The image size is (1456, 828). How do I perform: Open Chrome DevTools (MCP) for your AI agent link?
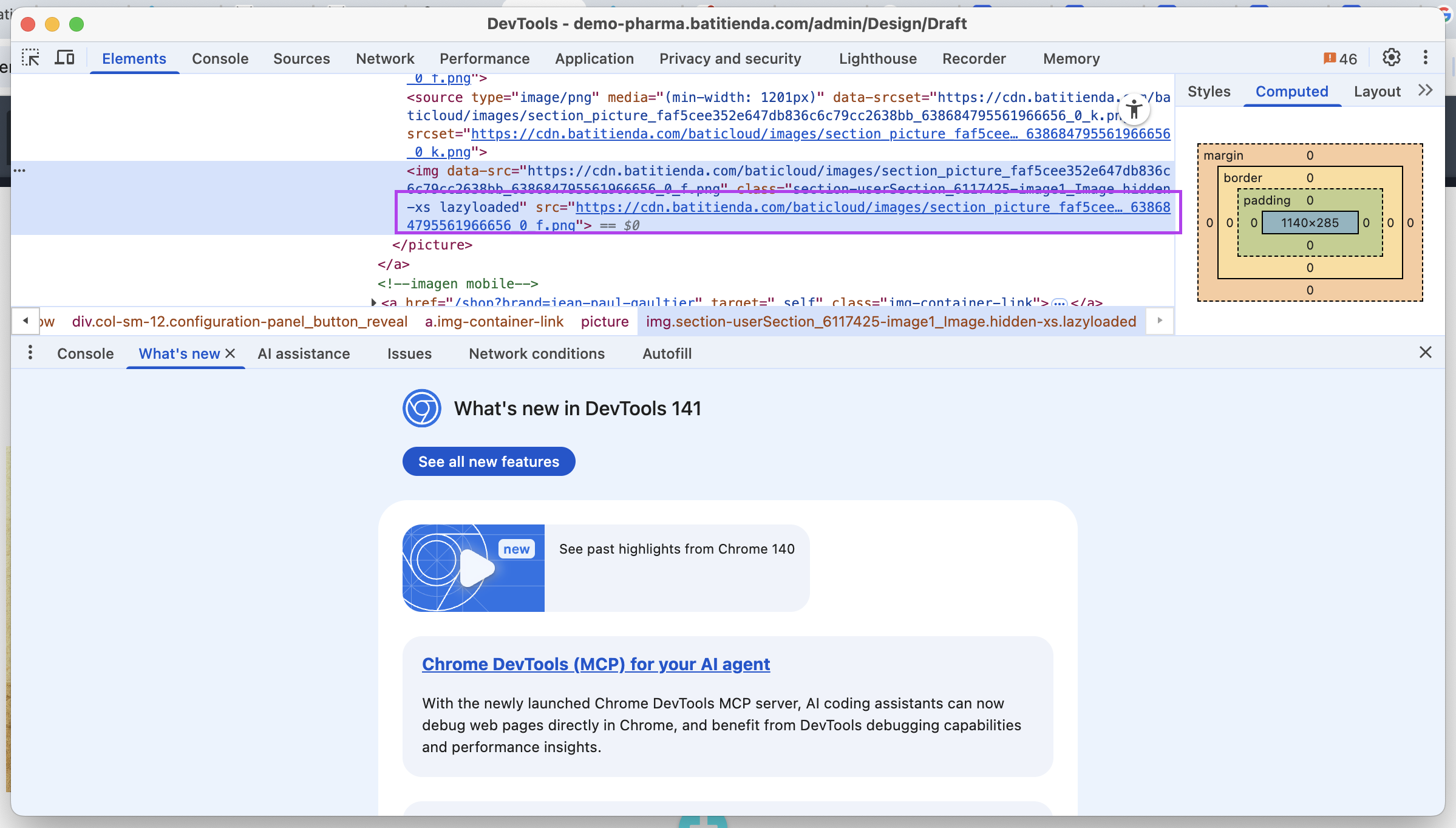[x=596, y=664]
